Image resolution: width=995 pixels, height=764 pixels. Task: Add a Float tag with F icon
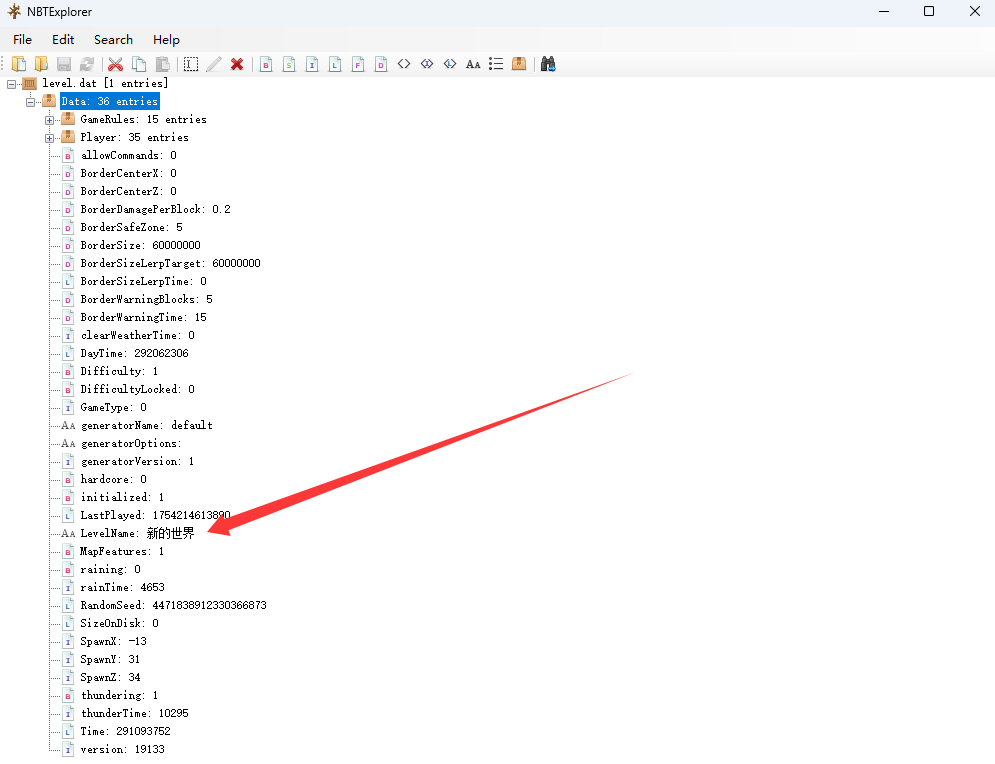[x=358, y=64]
